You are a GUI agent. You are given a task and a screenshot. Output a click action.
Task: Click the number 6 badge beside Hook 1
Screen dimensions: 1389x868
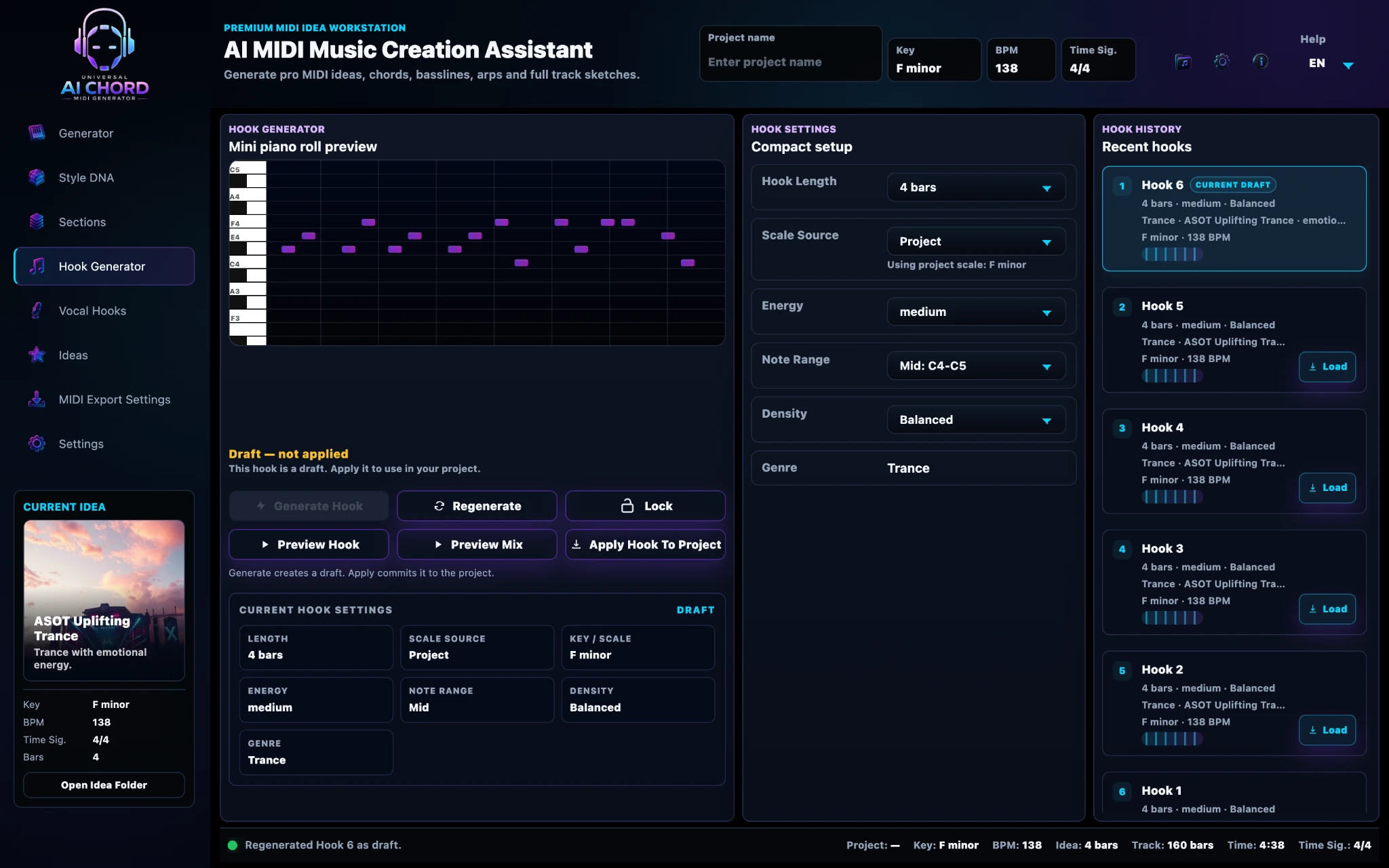tap(1122, 791)
